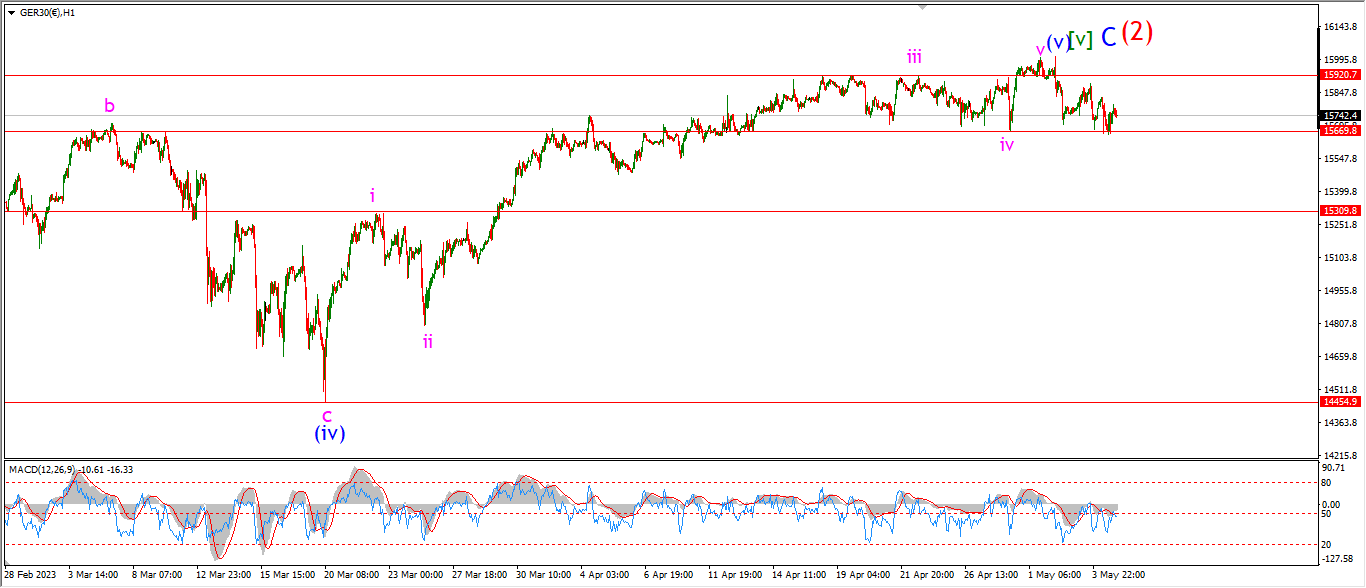Click the 15309.8 price level tag

click(1339, 211)
